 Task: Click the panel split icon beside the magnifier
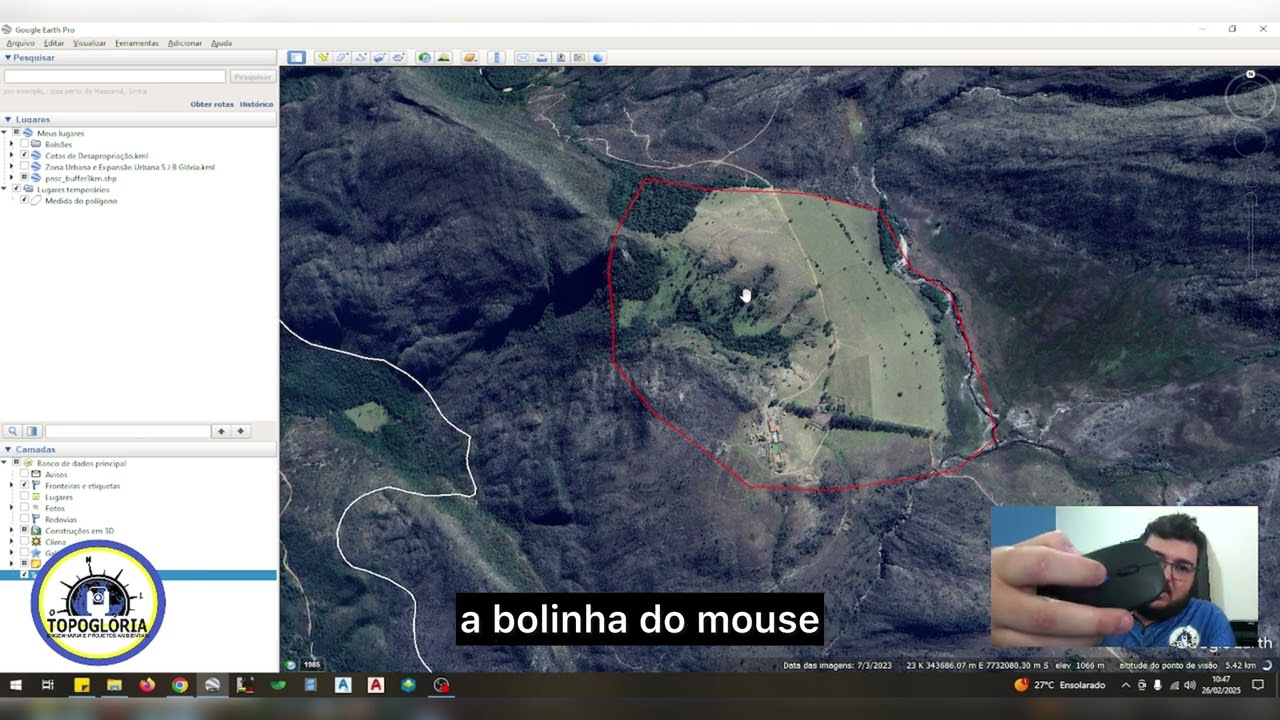click(32, 431)
